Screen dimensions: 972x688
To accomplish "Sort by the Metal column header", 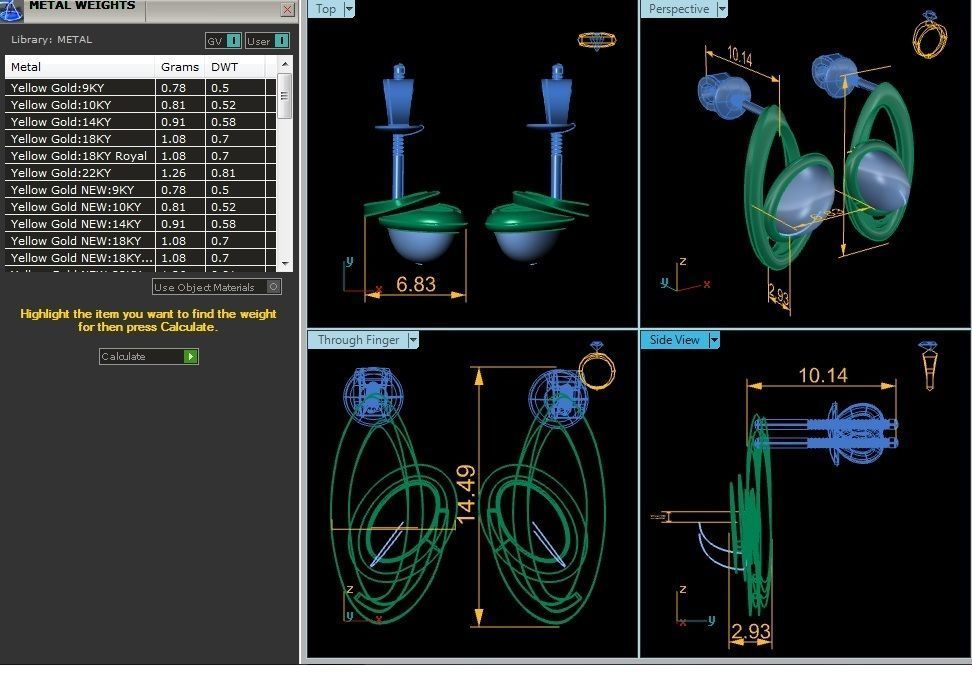I will pyautogui.click(x=80, y=67).
